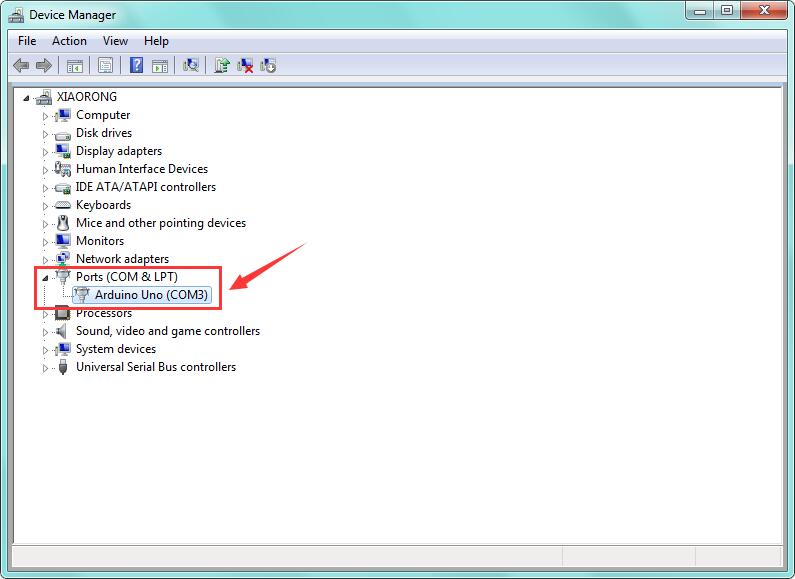The height and width of the screenshot is (579, 795).
Task: Click the Human Interface Devices icon
Action: [x=63, y=169]
